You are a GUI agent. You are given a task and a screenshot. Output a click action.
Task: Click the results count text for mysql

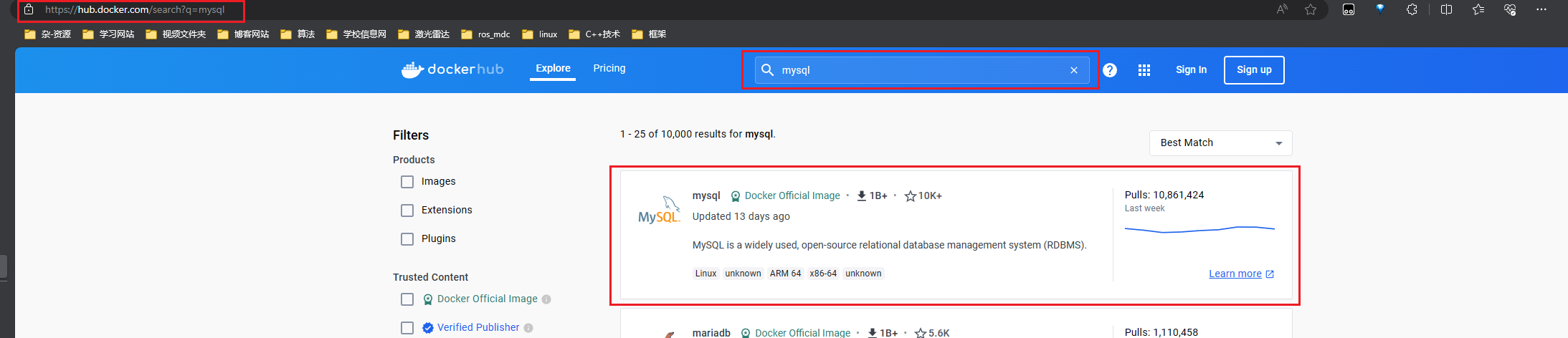(x=698, y=134)
